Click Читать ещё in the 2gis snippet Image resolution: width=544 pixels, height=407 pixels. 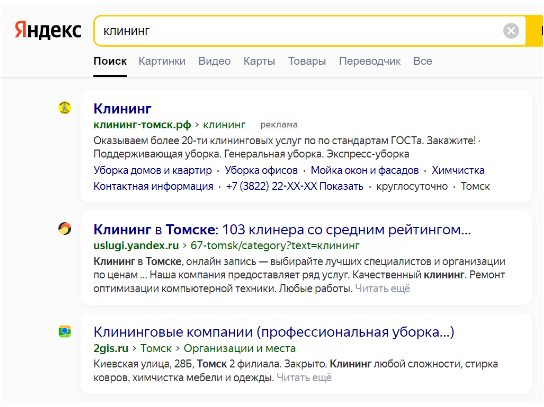(x=304, y=377)
